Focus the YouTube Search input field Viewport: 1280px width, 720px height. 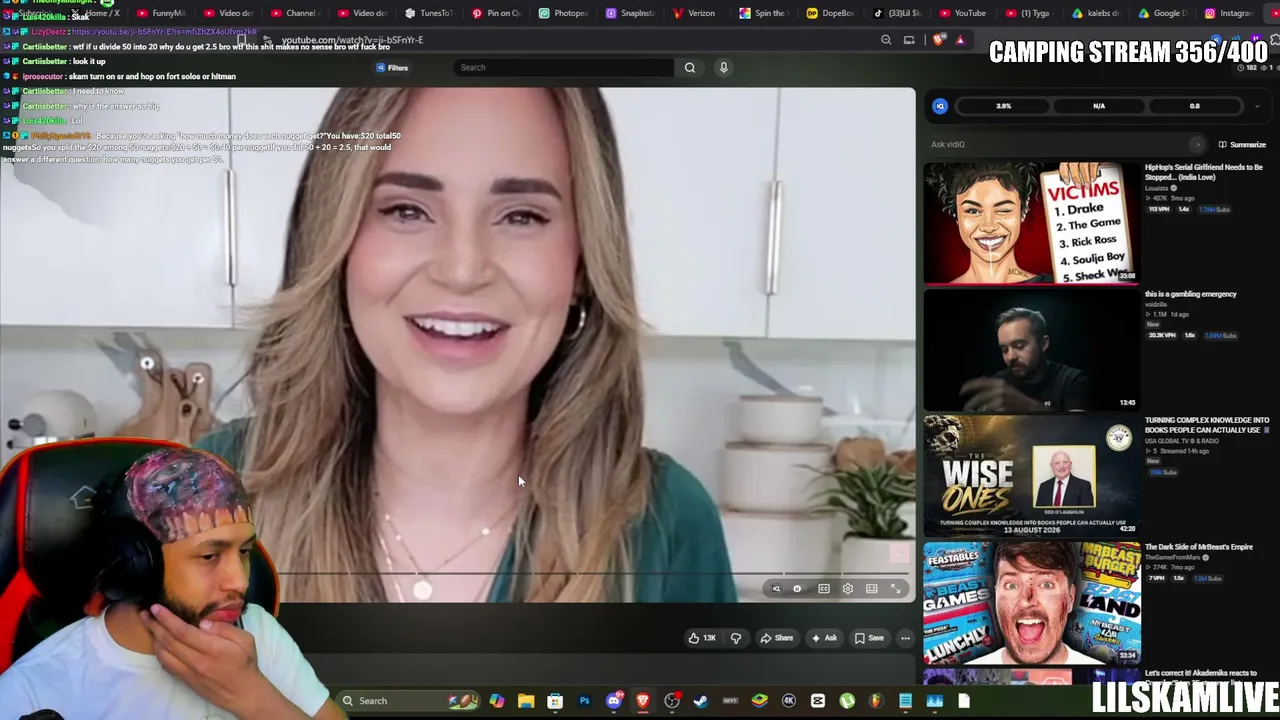pyautogui.click(x=565, y=67)
